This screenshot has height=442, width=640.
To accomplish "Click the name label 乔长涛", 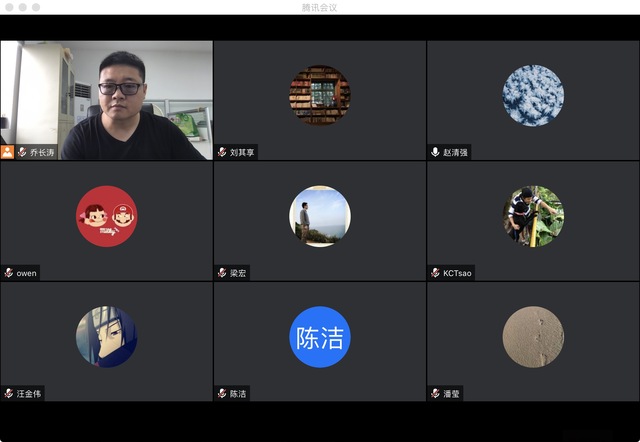I will tap(42, 153).
